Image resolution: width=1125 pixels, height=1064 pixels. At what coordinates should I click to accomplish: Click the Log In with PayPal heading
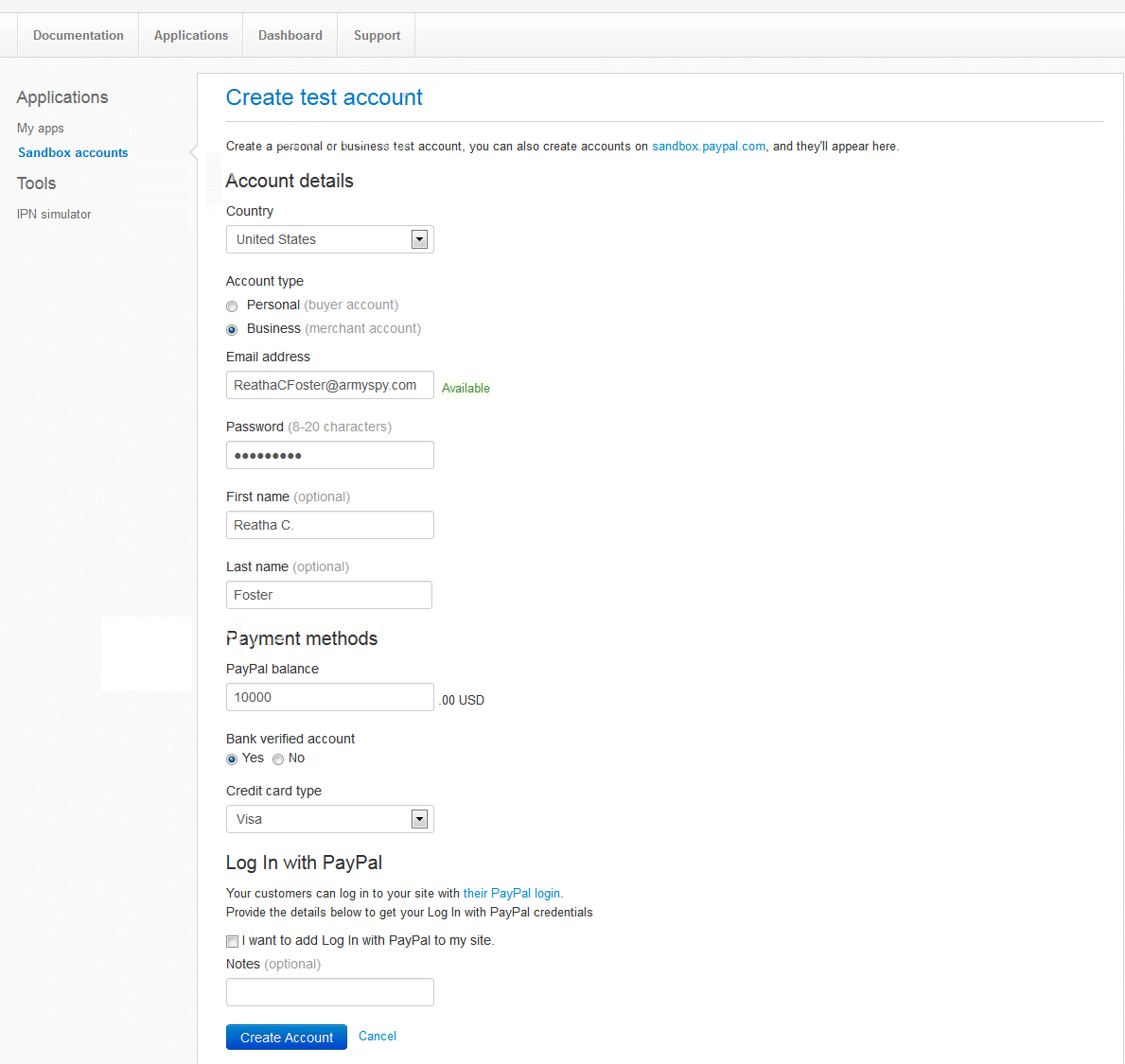(x=305, y=863)
